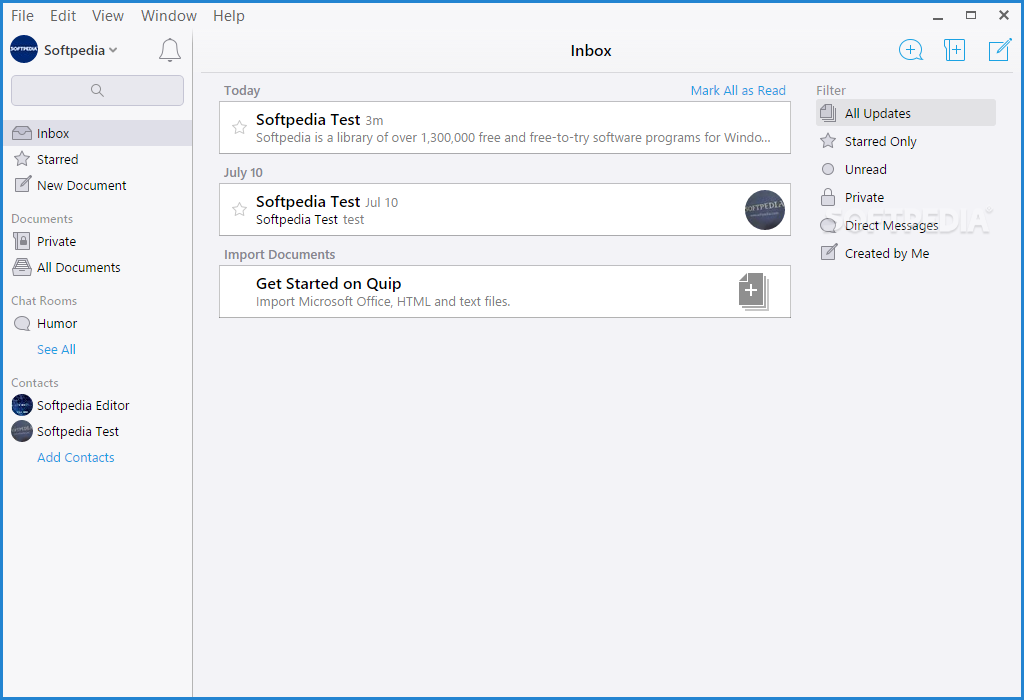This screenshot has height=700, width=1024.
Task: Open the View menu
Action: click(x=108, y=16)
